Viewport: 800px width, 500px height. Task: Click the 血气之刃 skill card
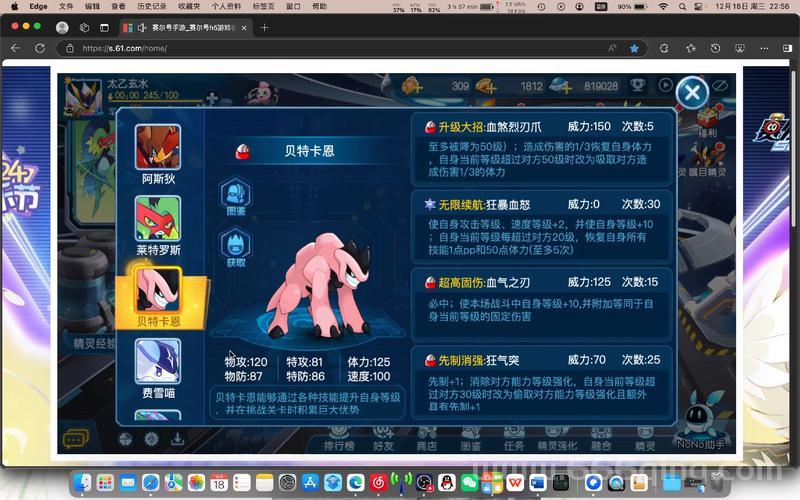[541, 304]
